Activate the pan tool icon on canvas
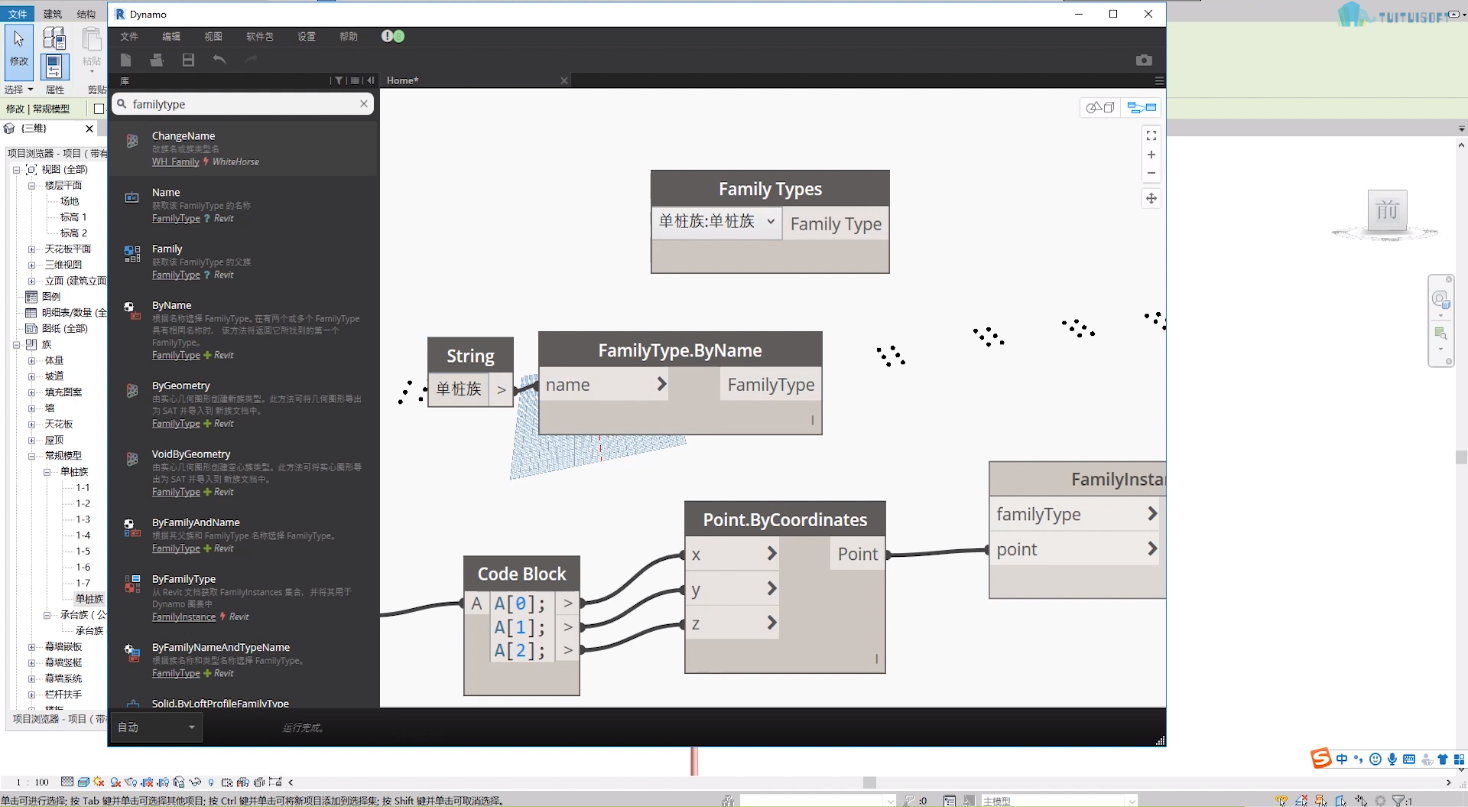The height and width of the screenshot is (807, 1468). coord(1151,198)
